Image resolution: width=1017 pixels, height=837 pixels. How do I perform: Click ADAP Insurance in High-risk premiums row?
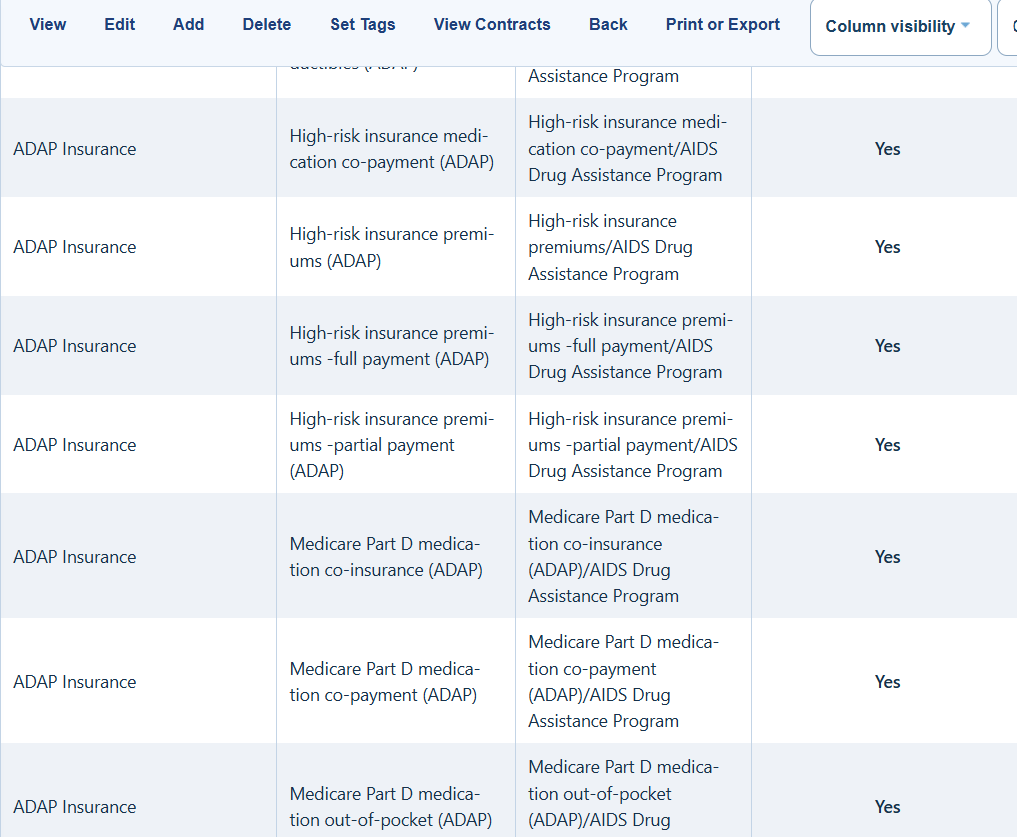pyautogui.click(x=75, y=247)
